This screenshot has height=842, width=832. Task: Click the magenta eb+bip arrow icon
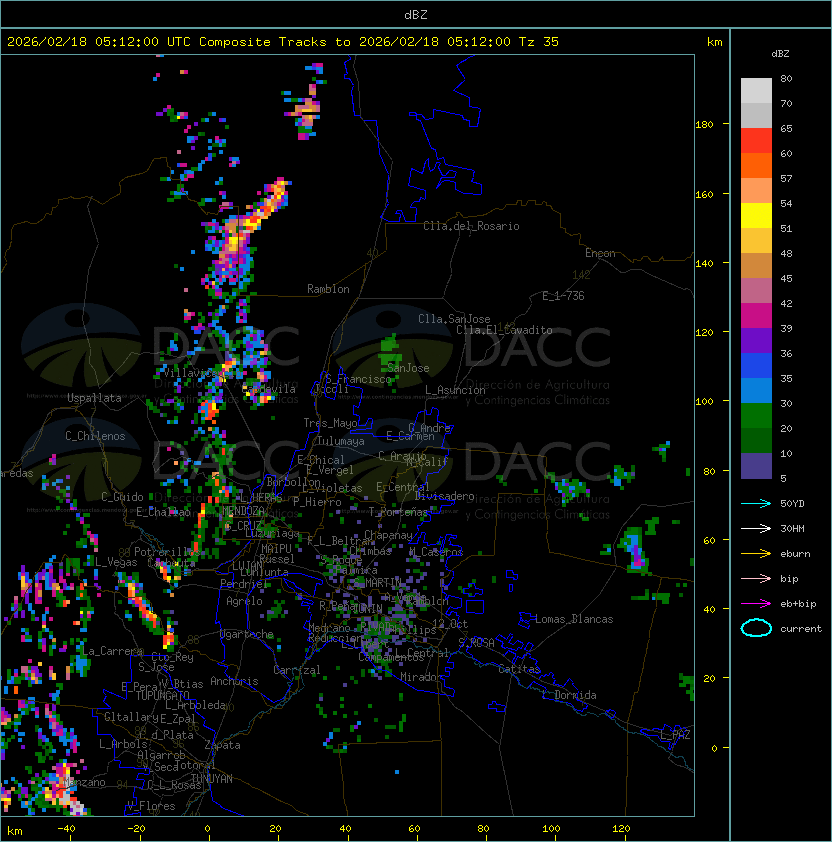(756, 604)
